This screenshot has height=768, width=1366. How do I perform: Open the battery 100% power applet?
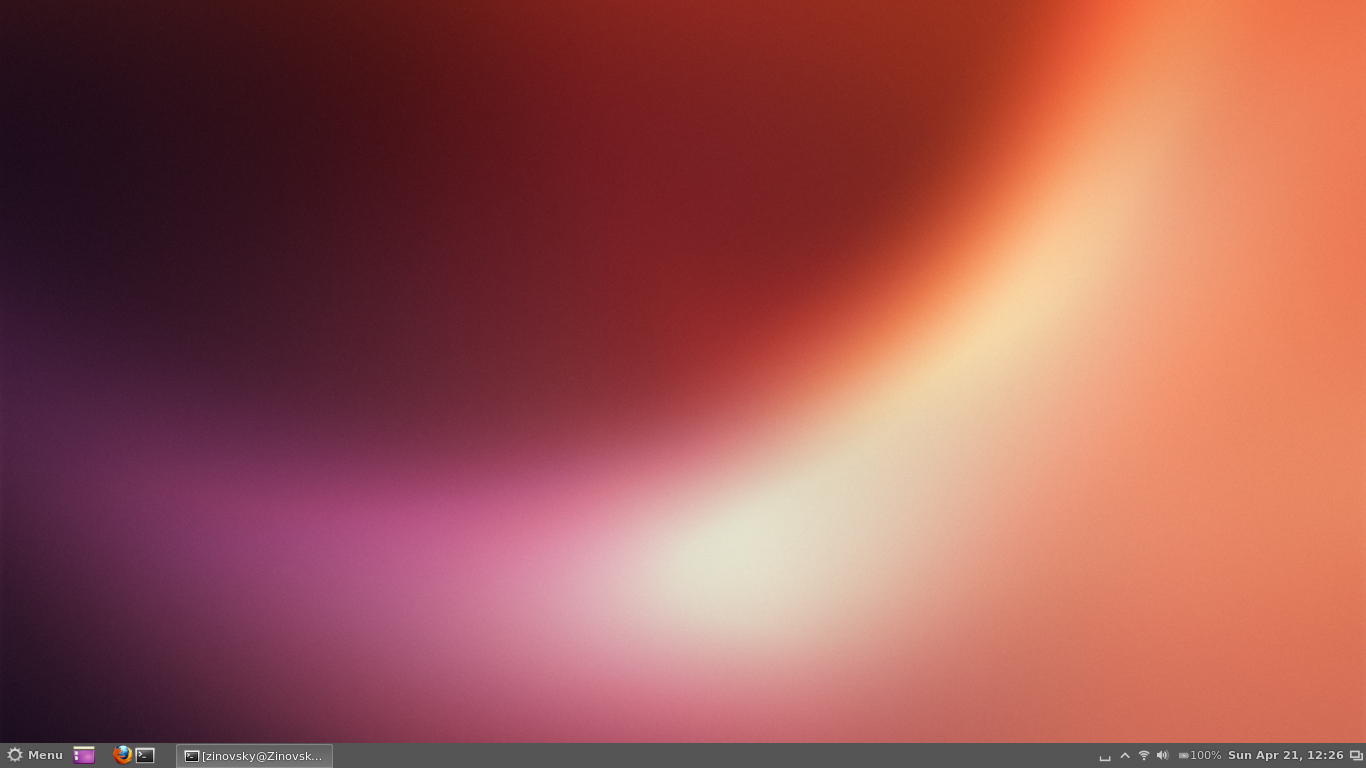pos(1200,756)
